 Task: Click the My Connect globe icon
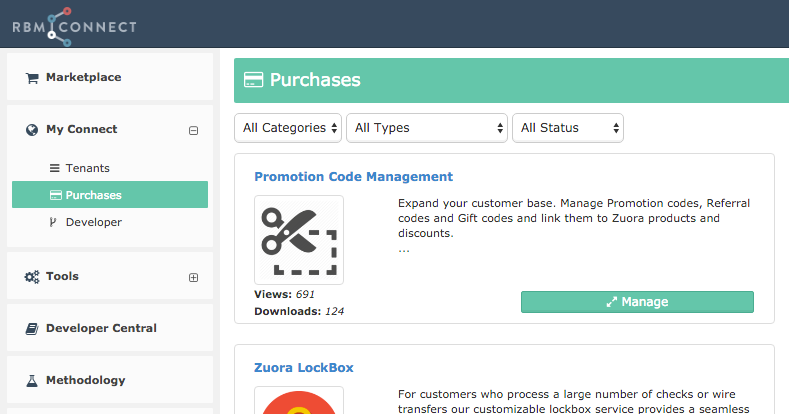click(x=32, y=130)
